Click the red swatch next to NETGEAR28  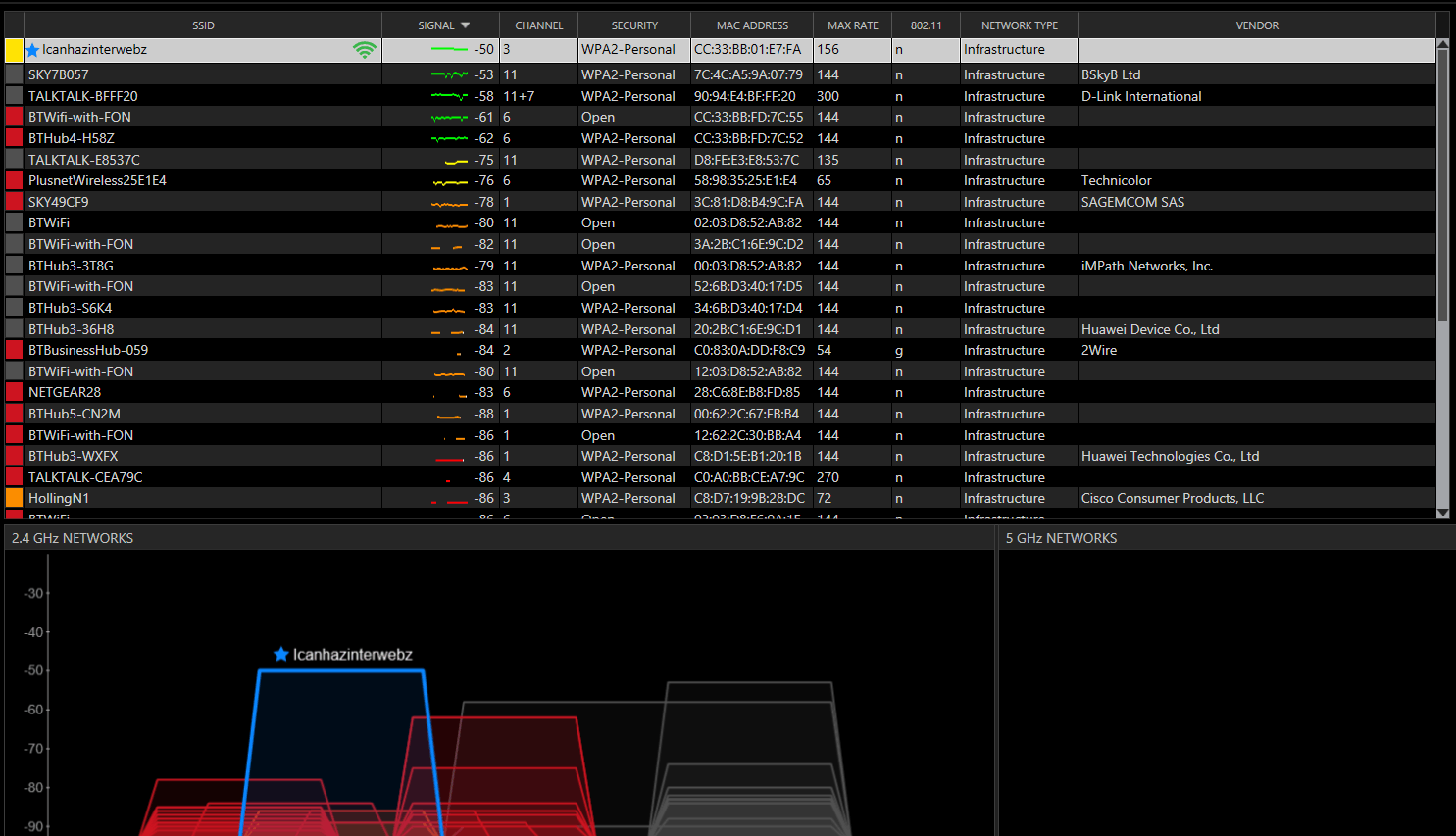click(x=14, y=392)
